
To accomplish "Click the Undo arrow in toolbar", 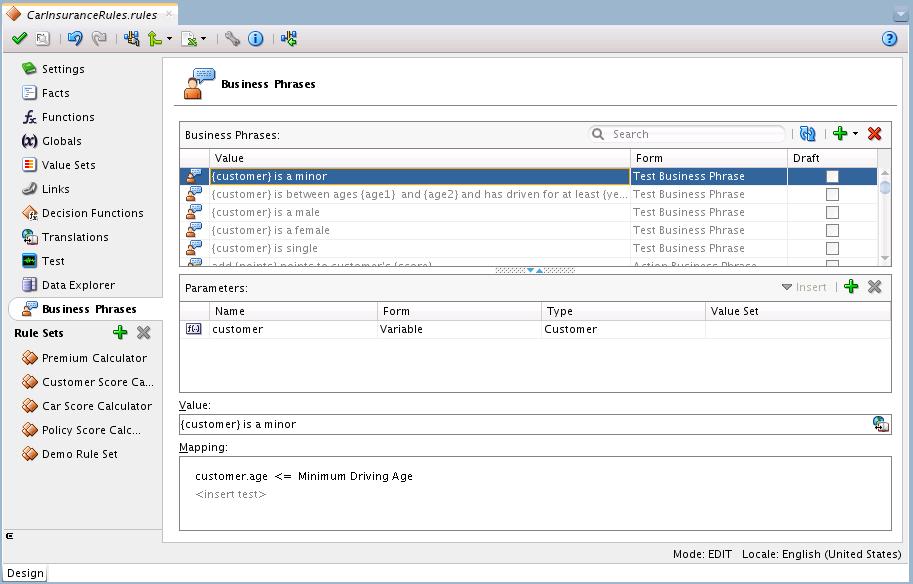I will tap(75, 38).
